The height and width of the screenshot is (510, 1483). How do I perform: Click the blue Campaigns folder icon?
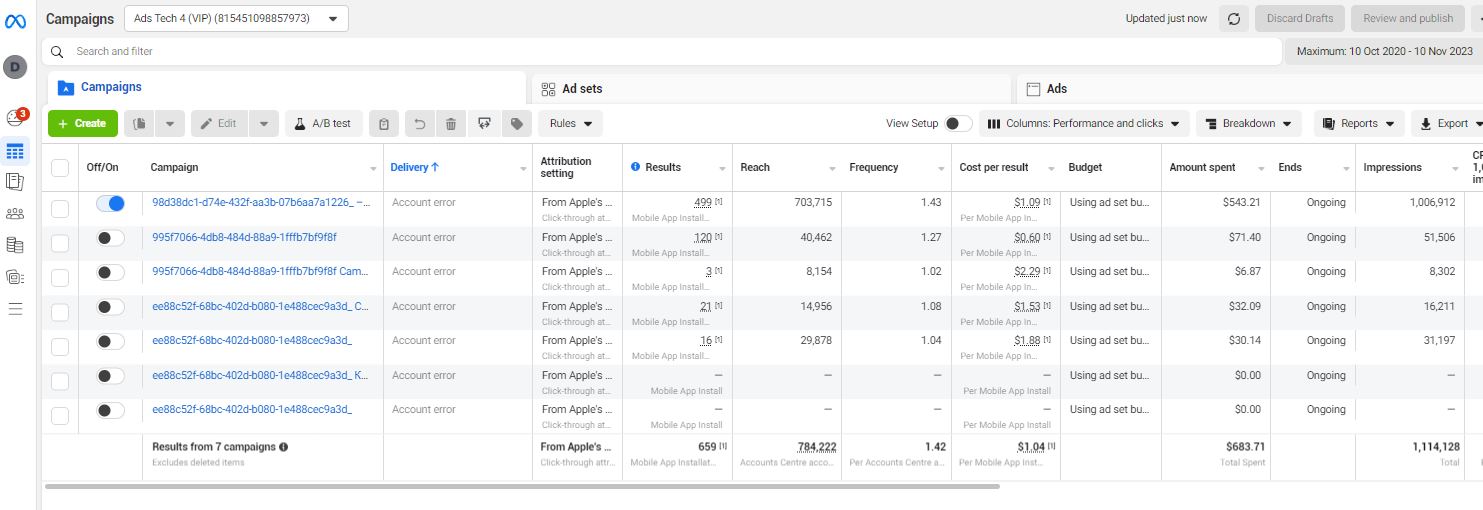pyautogui.click(x=66, y=87)
